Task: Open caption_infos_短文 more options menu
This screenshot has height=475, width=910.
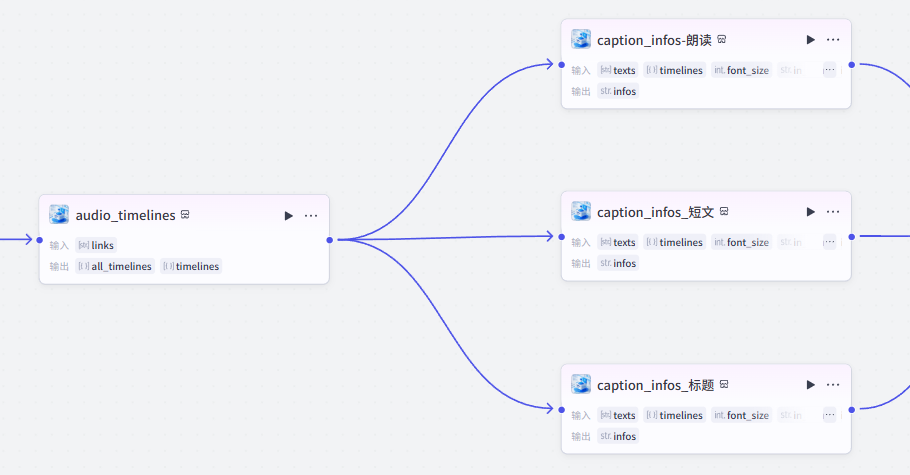Action: pos(833,212)
